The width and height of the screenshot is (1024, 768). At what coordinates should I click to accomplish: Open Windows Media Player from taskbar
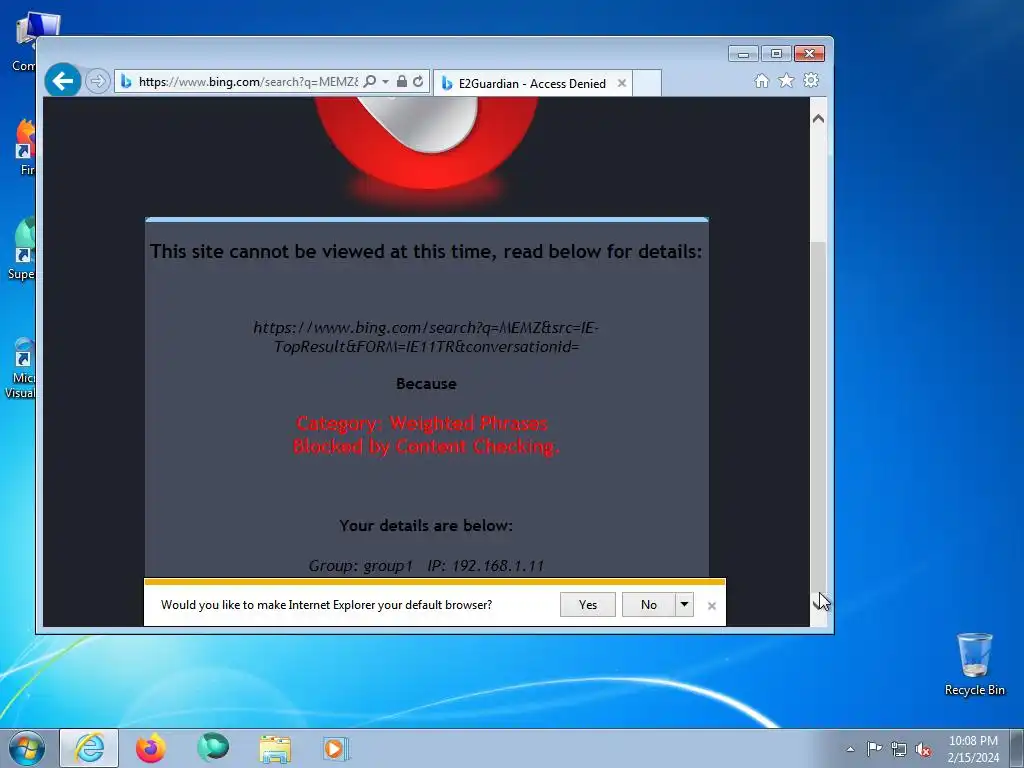tap(336, 748)
